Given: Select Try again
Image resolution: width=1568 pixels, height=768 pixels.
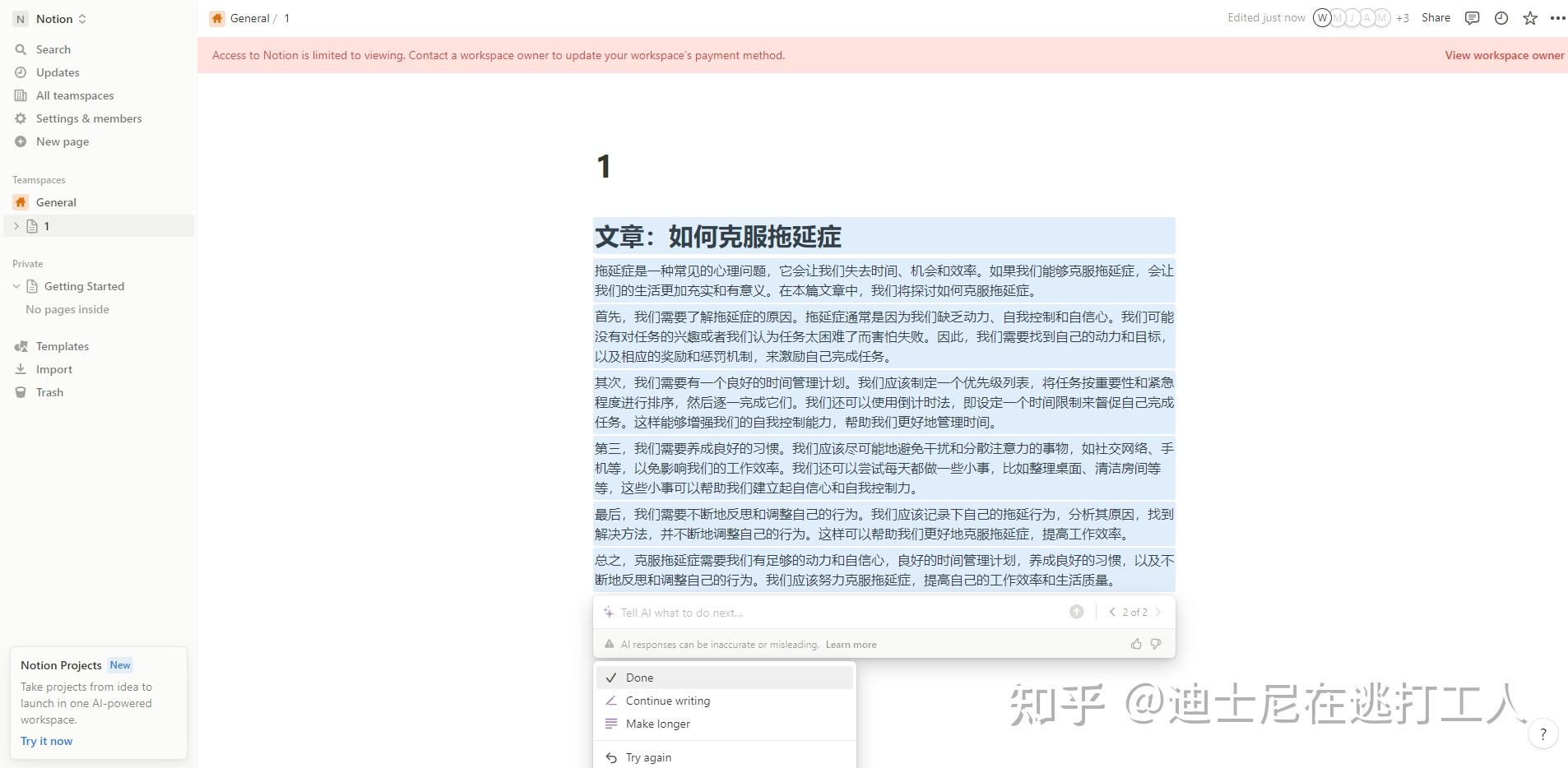Looking at the screenshot, I should coord(725,757).
